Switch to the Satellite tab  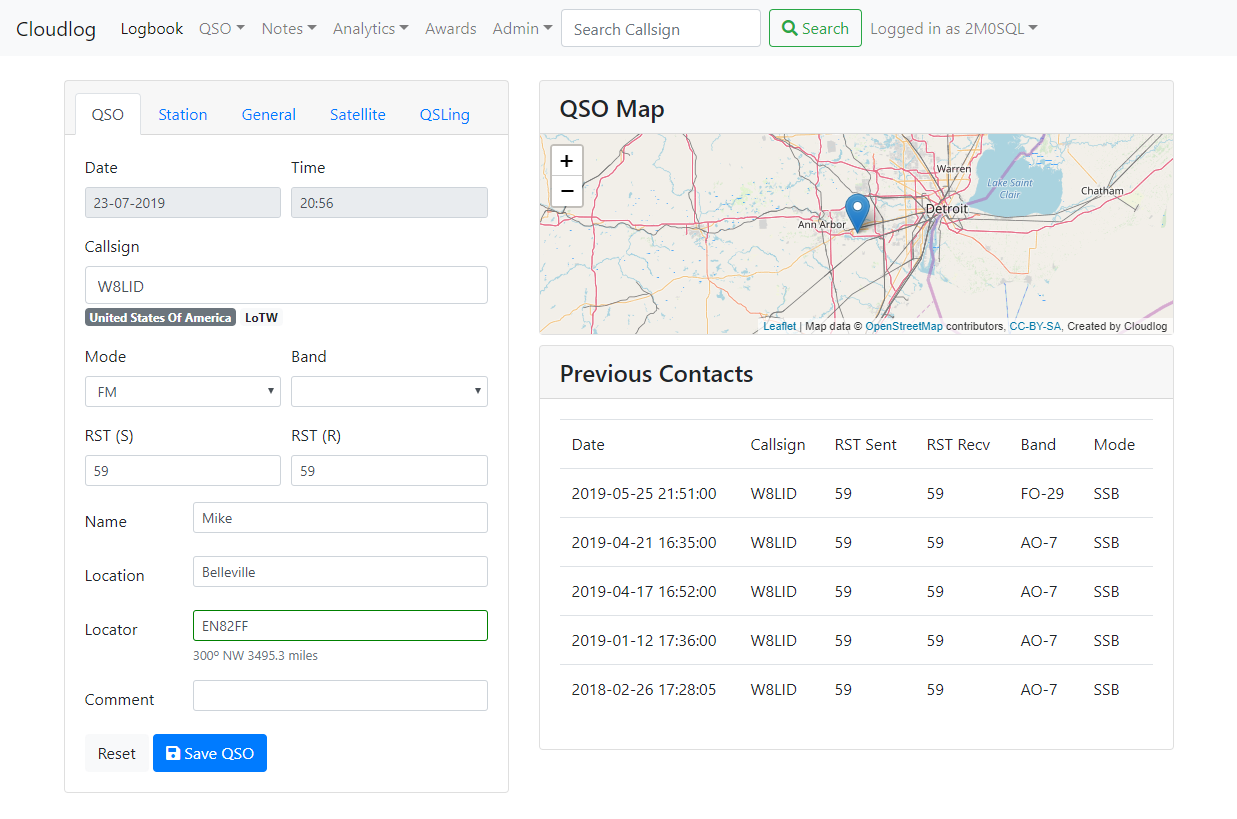358,114
